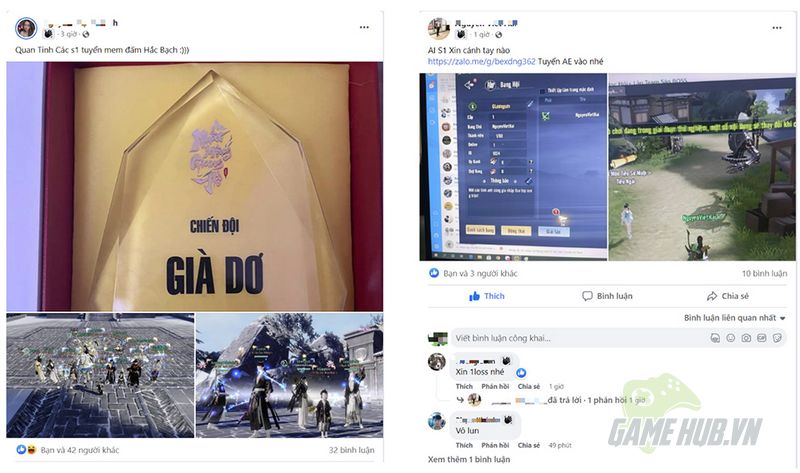Open the zalo.me group link
This screenshot has height=473, width=800.
(x=481, y=61)
